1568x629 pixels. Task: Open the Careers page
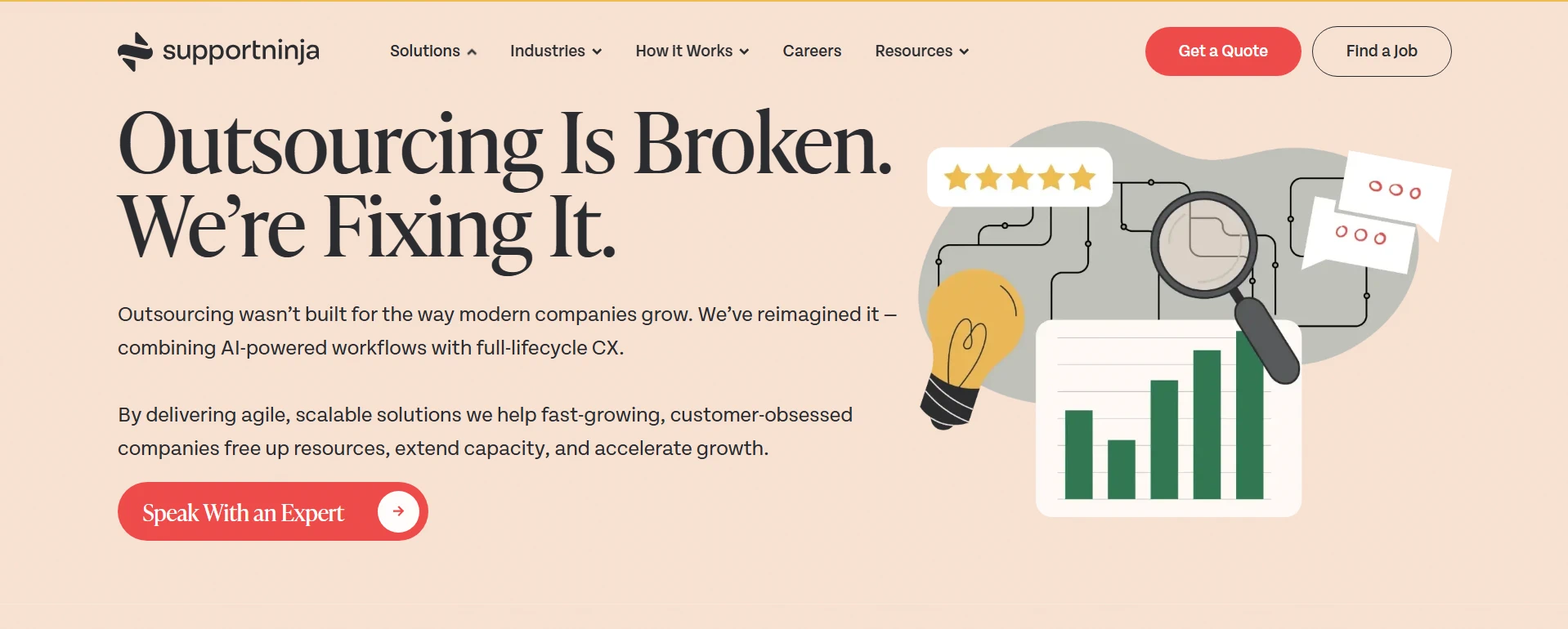pyautogui.click(x=812, y=51)
